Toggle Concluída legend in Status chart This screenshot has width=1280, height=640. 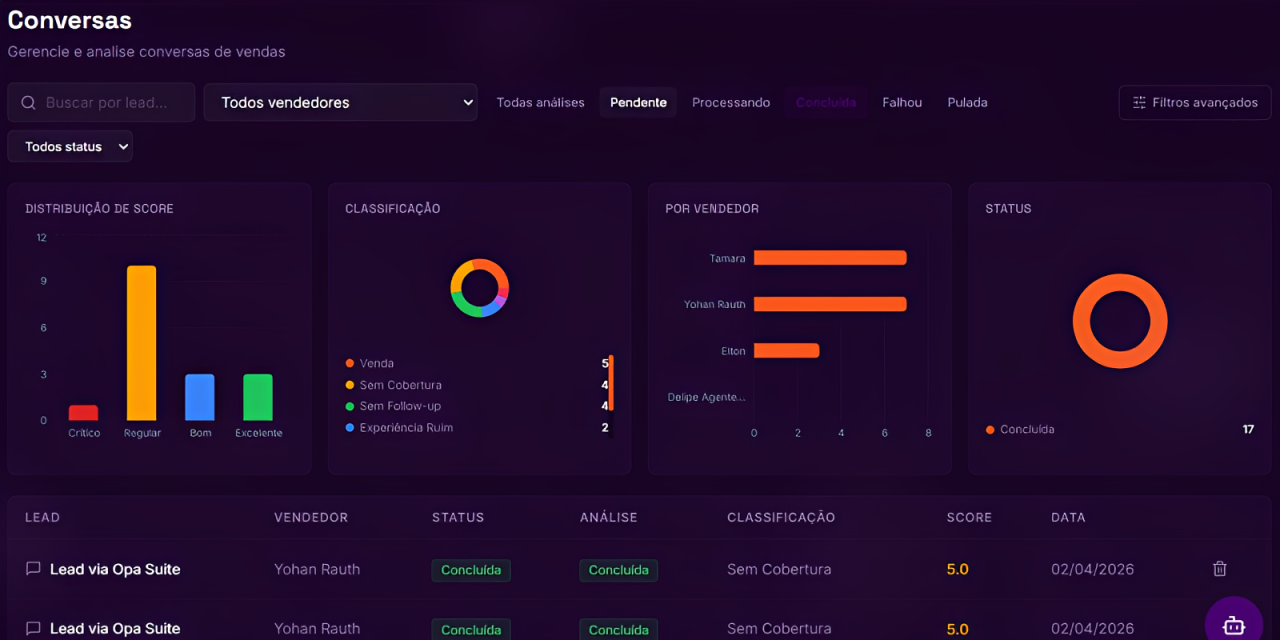click(x=1027, y=430)
